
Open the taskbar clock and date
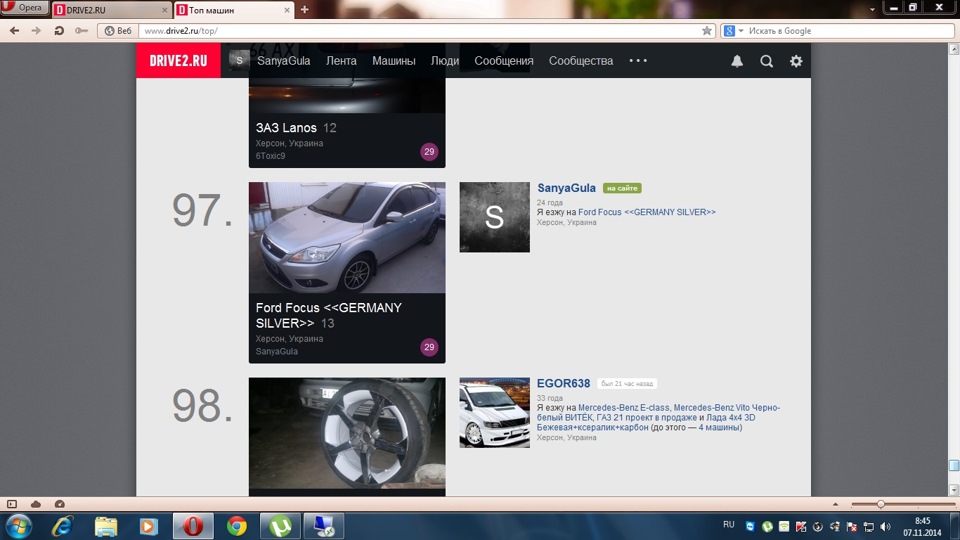(922, 527)
